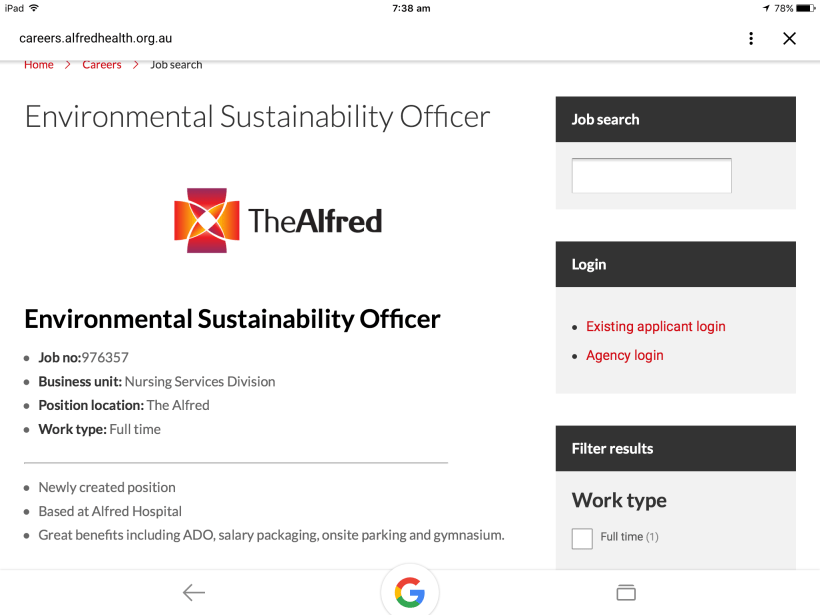
Task: Tick the Full time work type checkbox
Action: (x=582, y=538)
